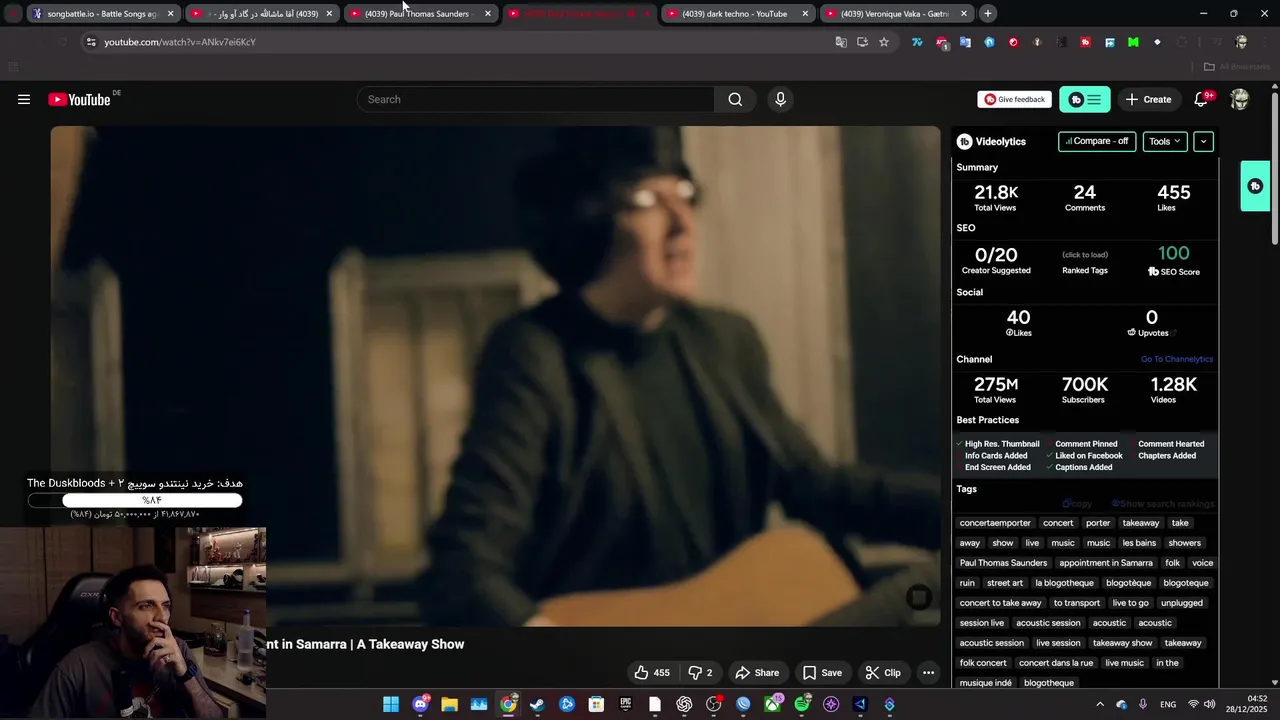Open the Tools dropdown in Videolytics
Screen dimensions: 1280x720
pyautogui.click(x=1165, y=142)
